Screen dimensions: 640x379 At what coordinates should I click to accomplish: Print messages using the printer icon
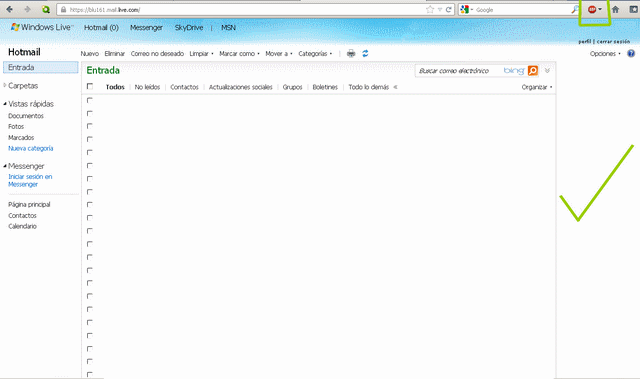[351, 53]
